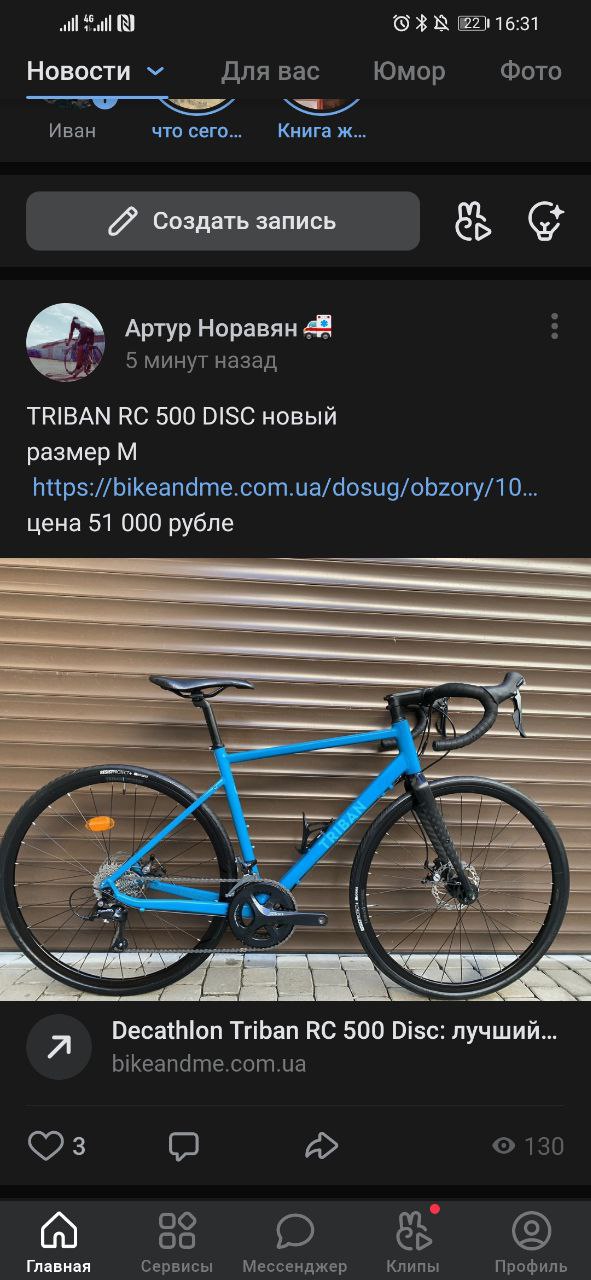Screen dimensions: 591x1280
Task: Open clips creation icon next to Создать запись
Action: pos(473,221)
